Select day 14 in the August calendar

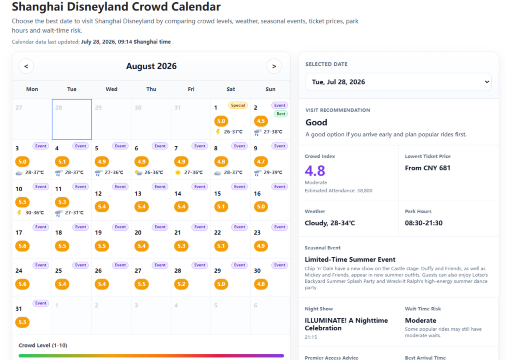click(191, 200)
